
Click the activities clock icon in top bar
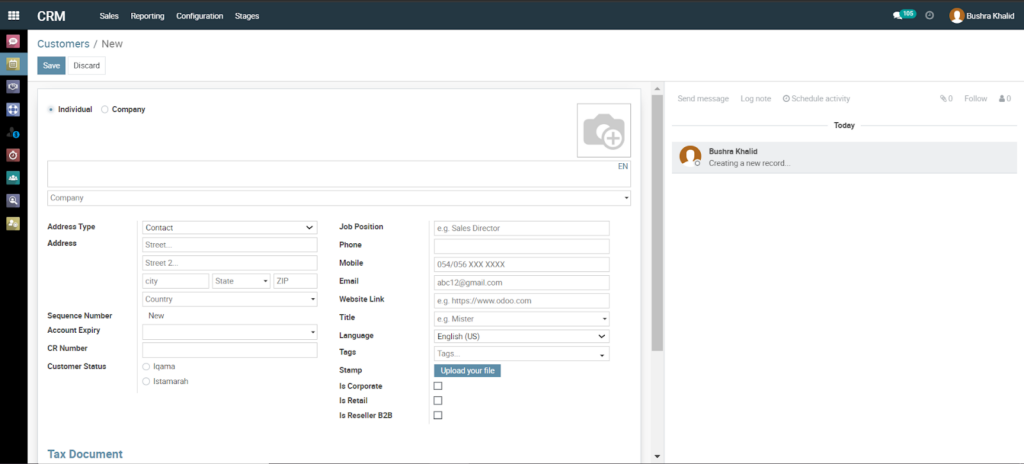coord(929,16)
